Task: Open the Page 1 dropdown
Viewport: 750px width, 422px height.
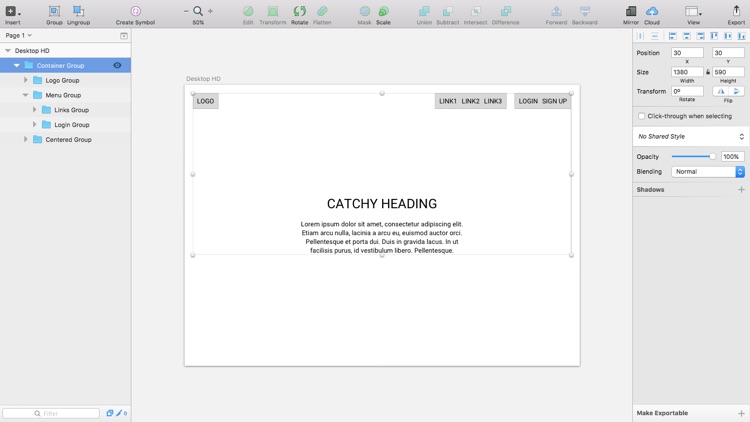Action: pos(18,35)
